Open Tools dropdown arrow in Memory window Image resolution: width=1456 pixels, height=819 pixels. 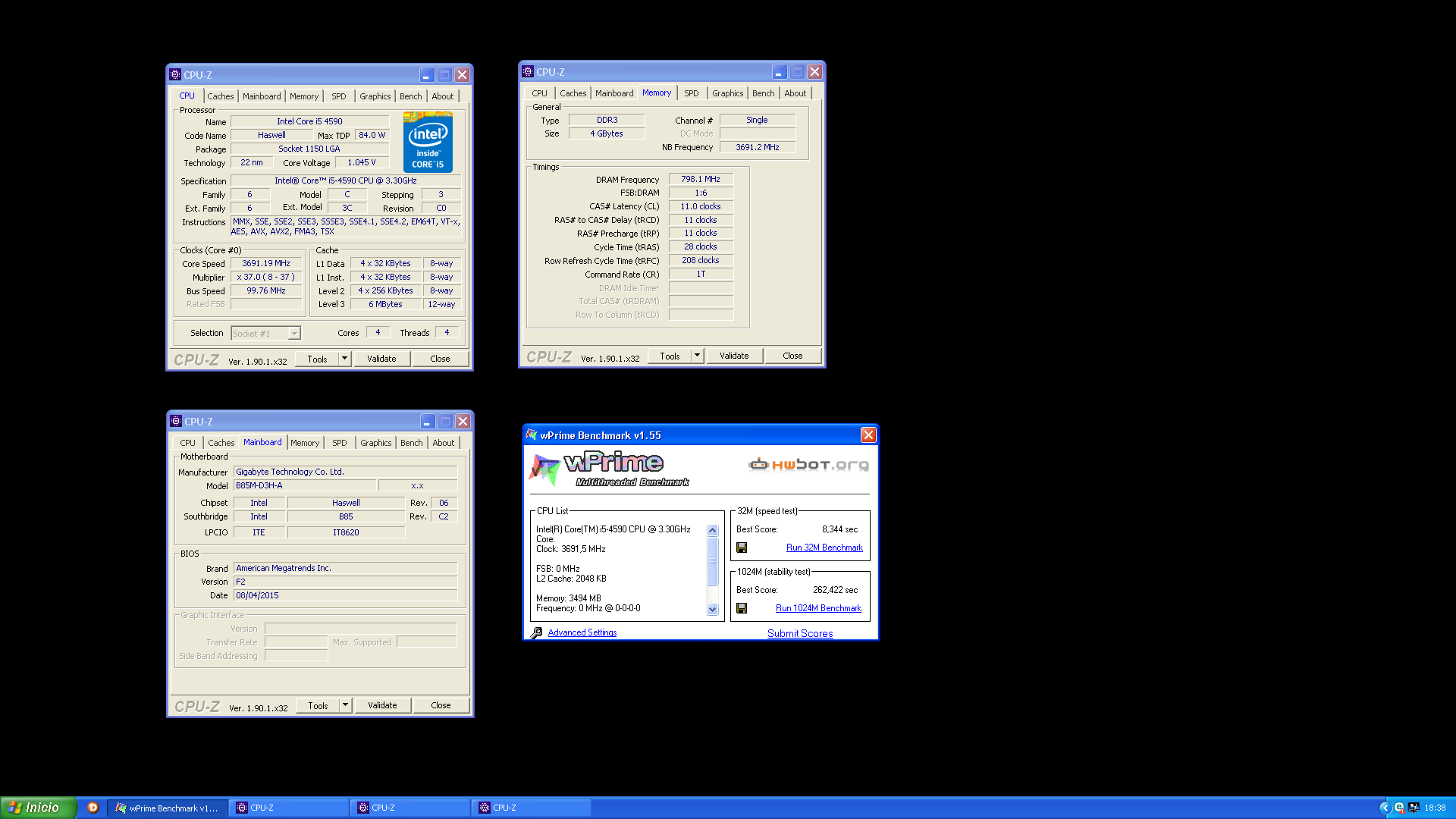click(697, 356)
